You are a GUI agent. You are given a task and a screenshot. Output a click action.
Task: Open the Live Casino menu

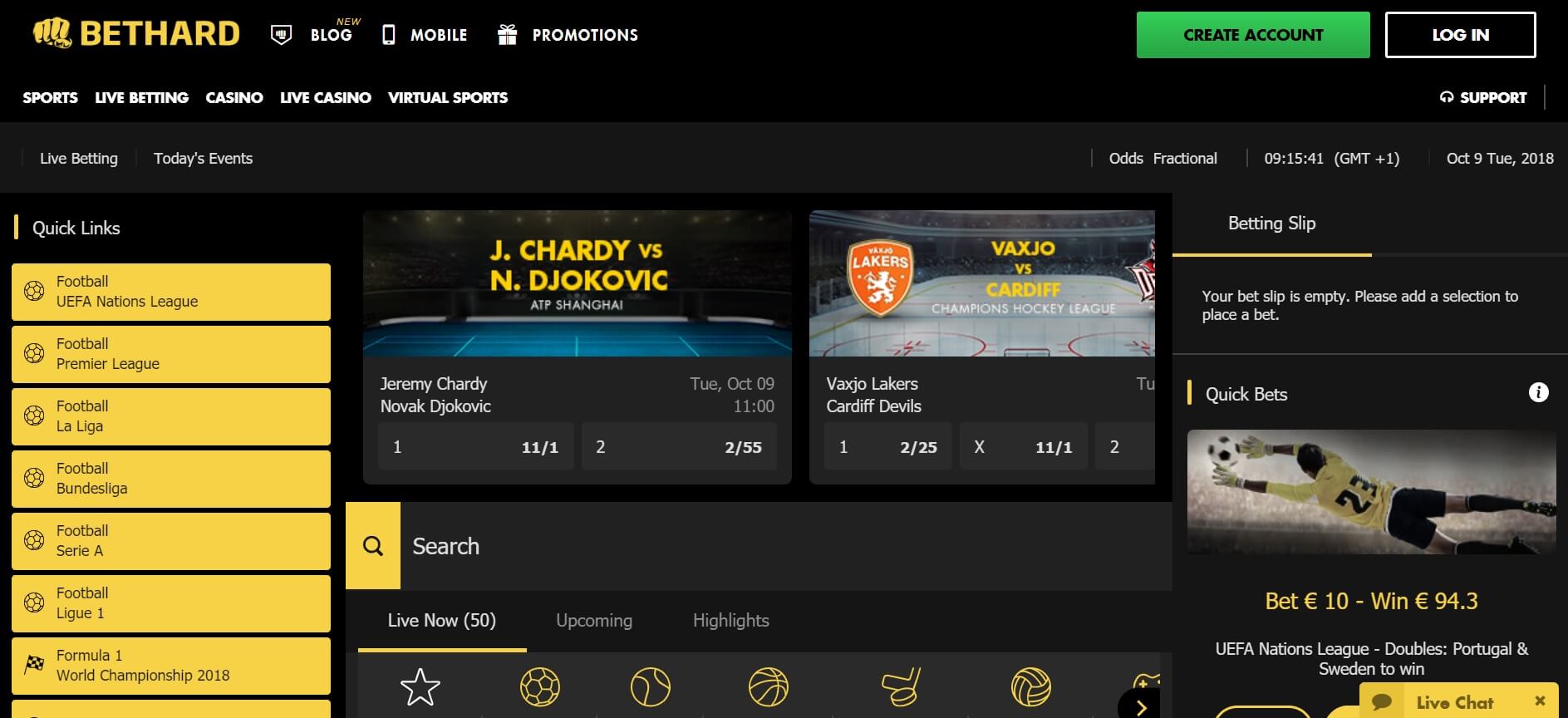(326, 97)
